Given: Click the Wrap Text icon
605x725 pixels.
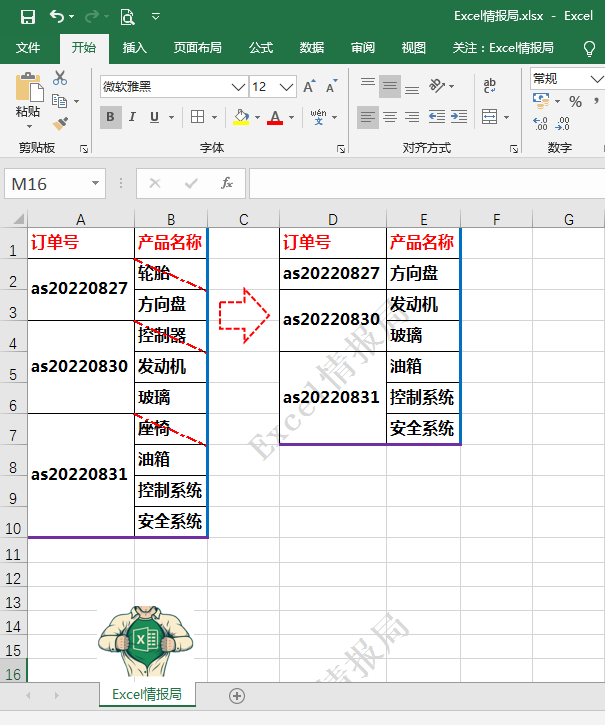Looking at the screenshot, I should (x=489, y=86).
